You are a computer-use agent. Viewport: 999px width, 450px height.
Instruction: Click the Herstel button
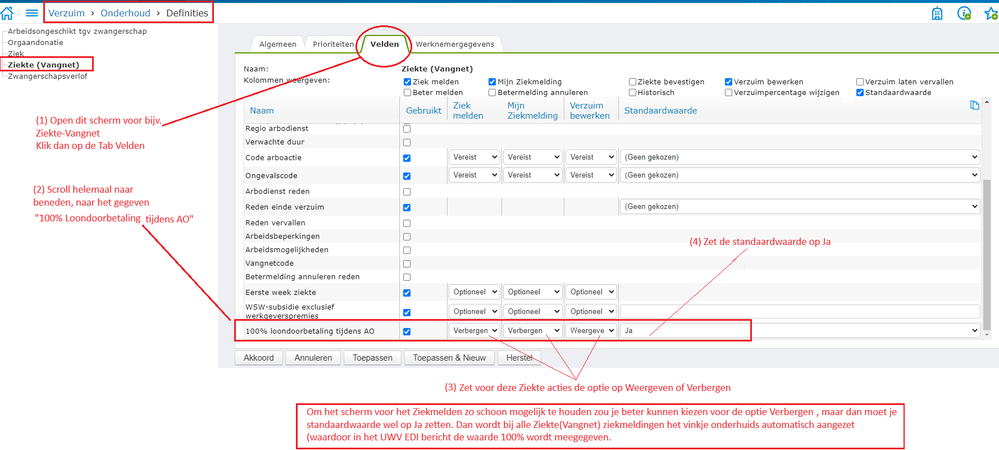519,358
